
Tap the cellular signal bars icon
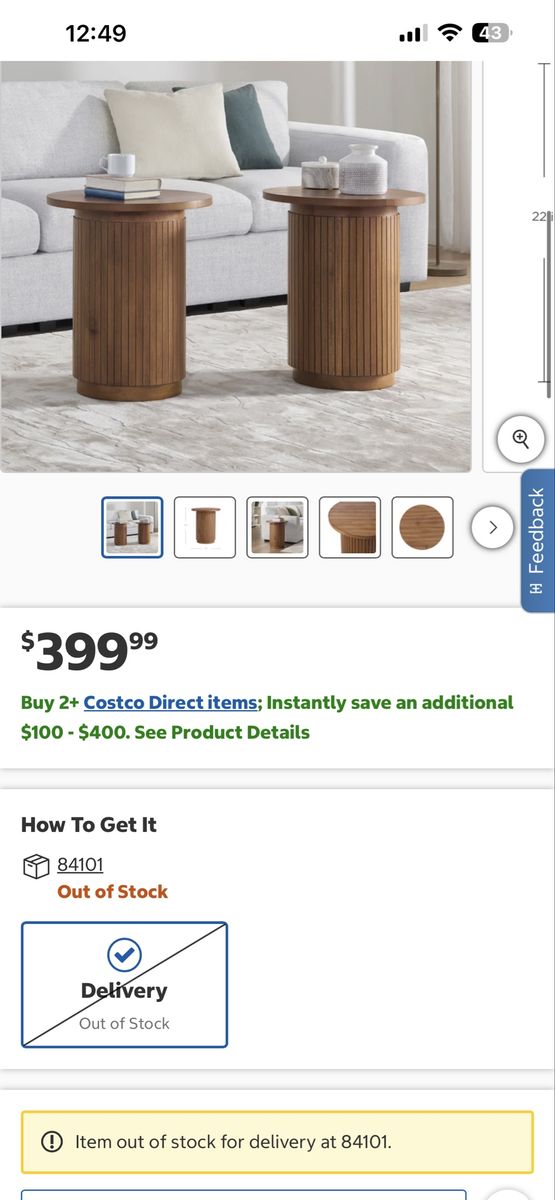pos(412,34)
